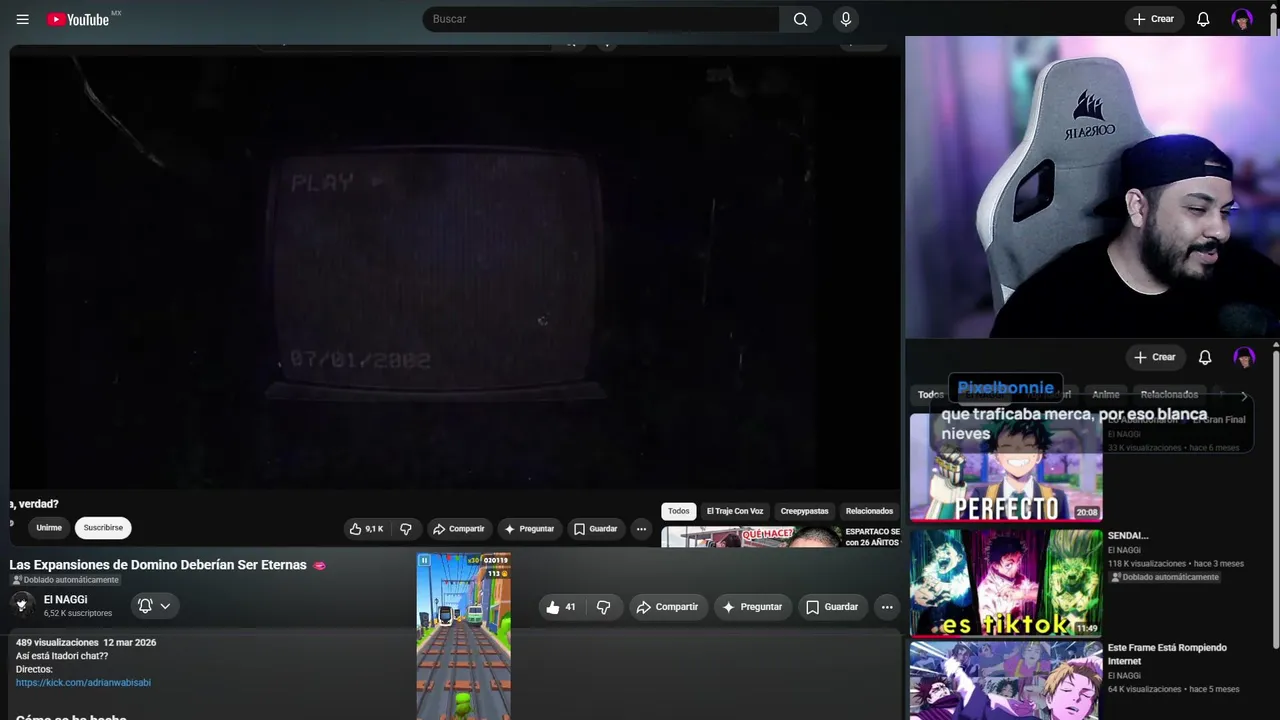1280x720 pixels.
Task: Open the QUE HACE? recommended video thumbnail
Action: [x=751, y=537]
